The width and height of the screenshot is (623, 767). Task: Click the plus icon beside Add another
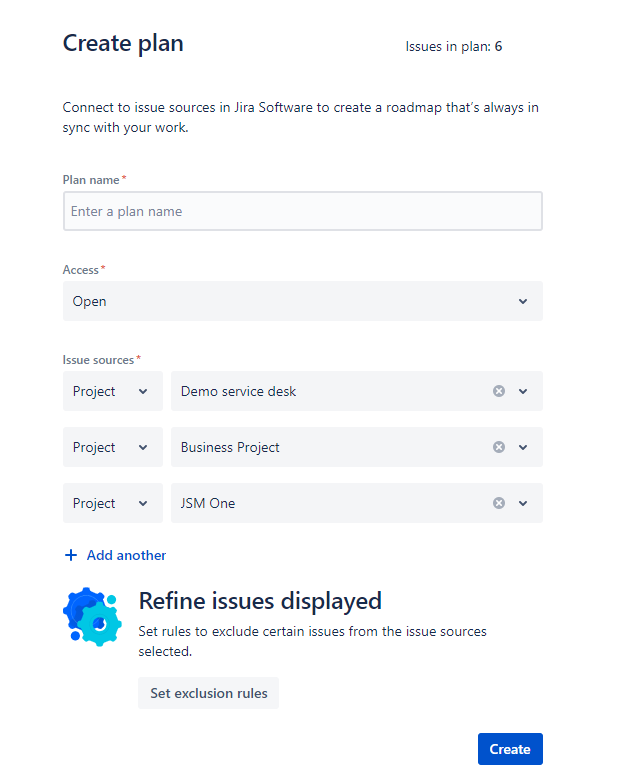pos(71,555)
